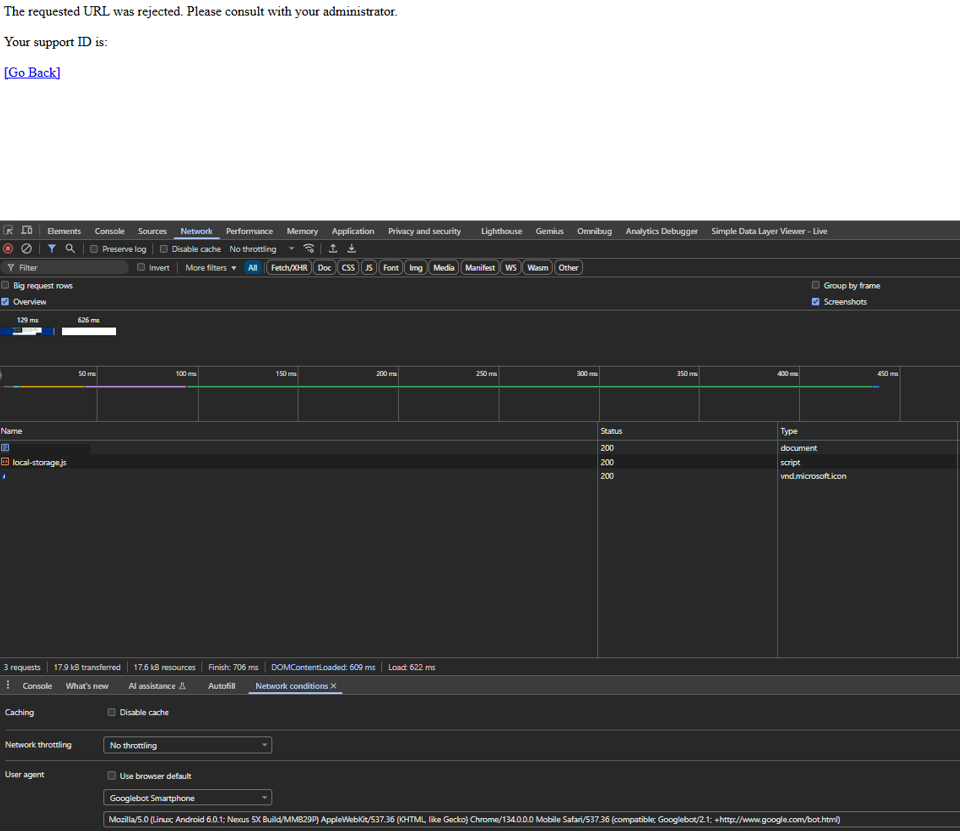
Task: Open the Gemius tab
Action: coord(549,231)
